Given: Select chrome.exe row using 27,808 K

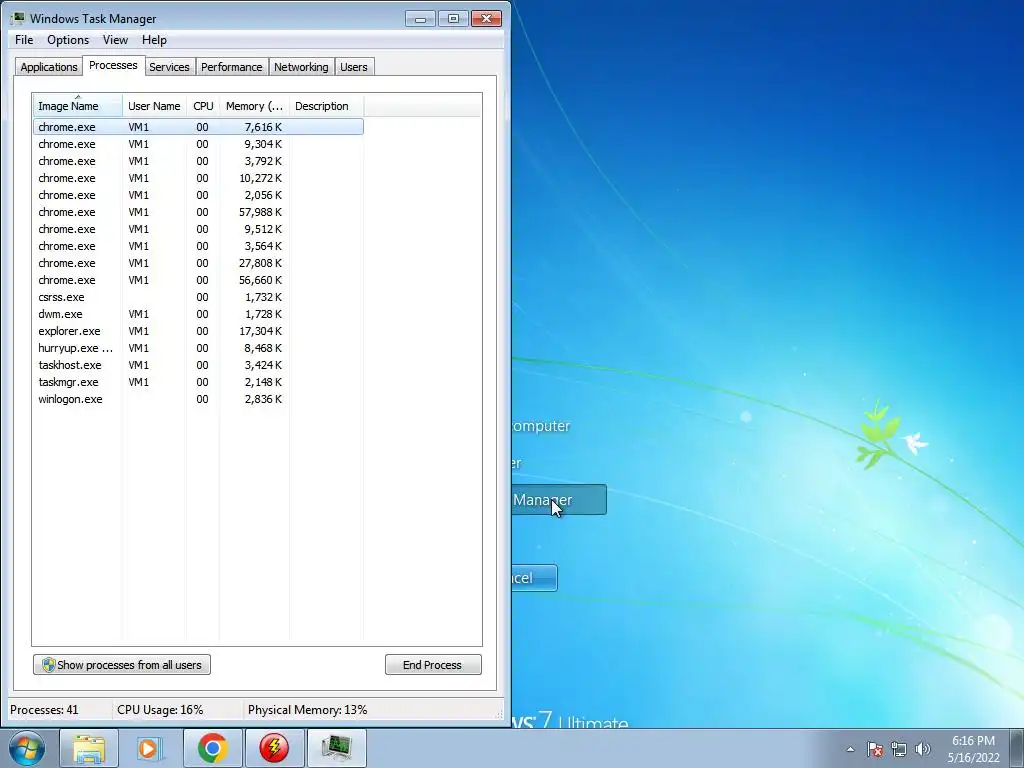Looking at the screenshot, I should [x=198, y=263].
